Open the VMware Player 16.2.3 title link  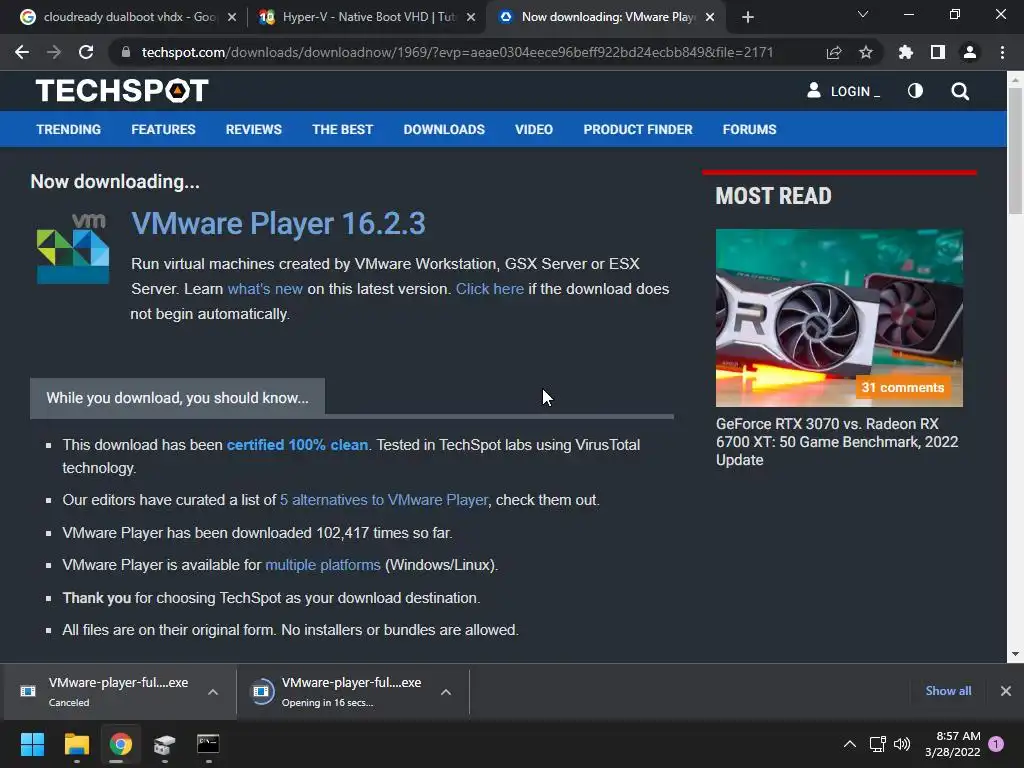tap(278, 223)
